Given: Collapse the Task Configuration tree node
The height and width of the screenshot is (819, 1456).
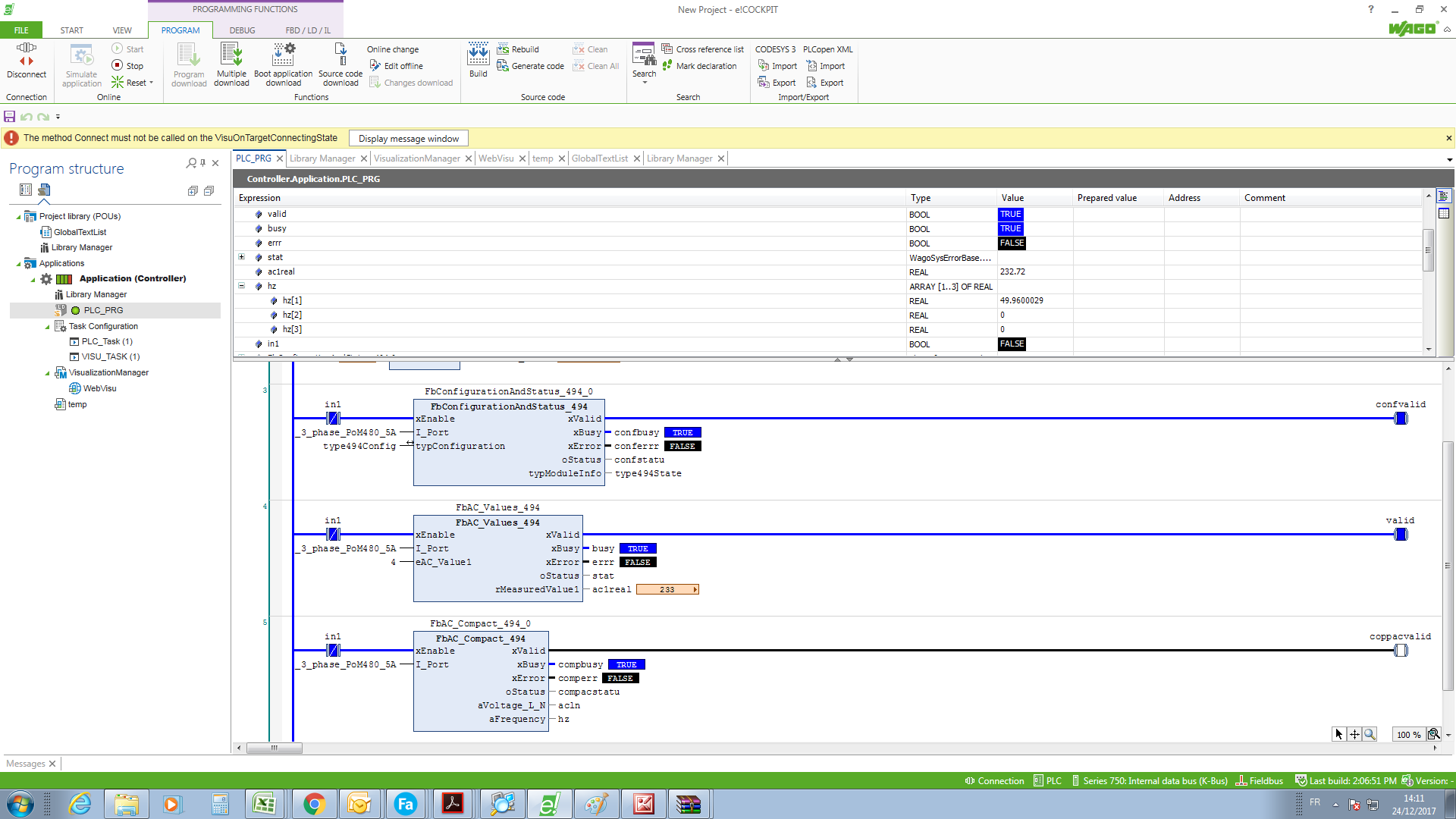Looking at the screenshot, I should point(47,327).
